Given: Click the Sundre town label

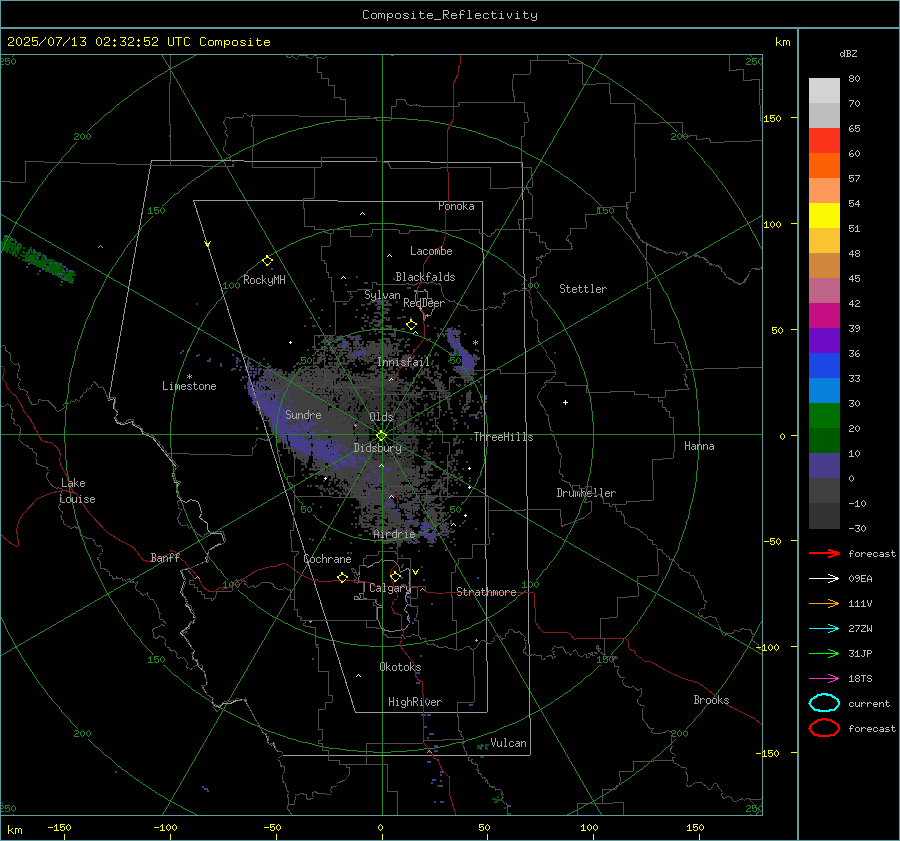Looking at the screenshot, I should 303,414.
